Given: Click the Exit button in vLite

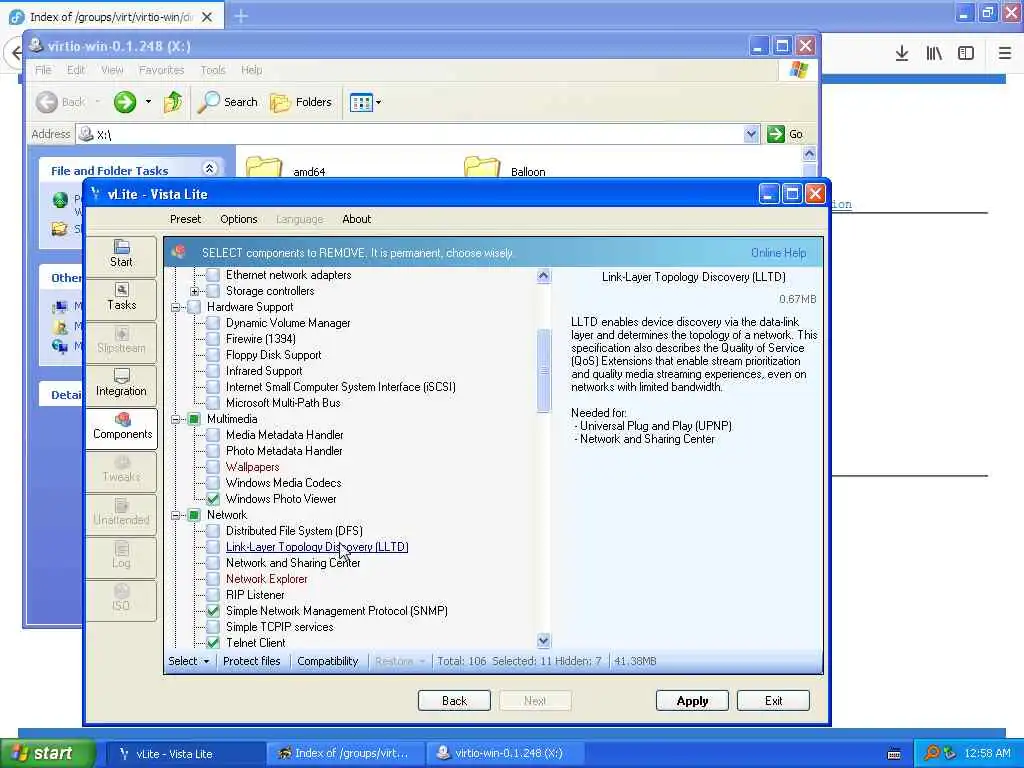Looking at the screenshot, I should [x=773, y=701].
